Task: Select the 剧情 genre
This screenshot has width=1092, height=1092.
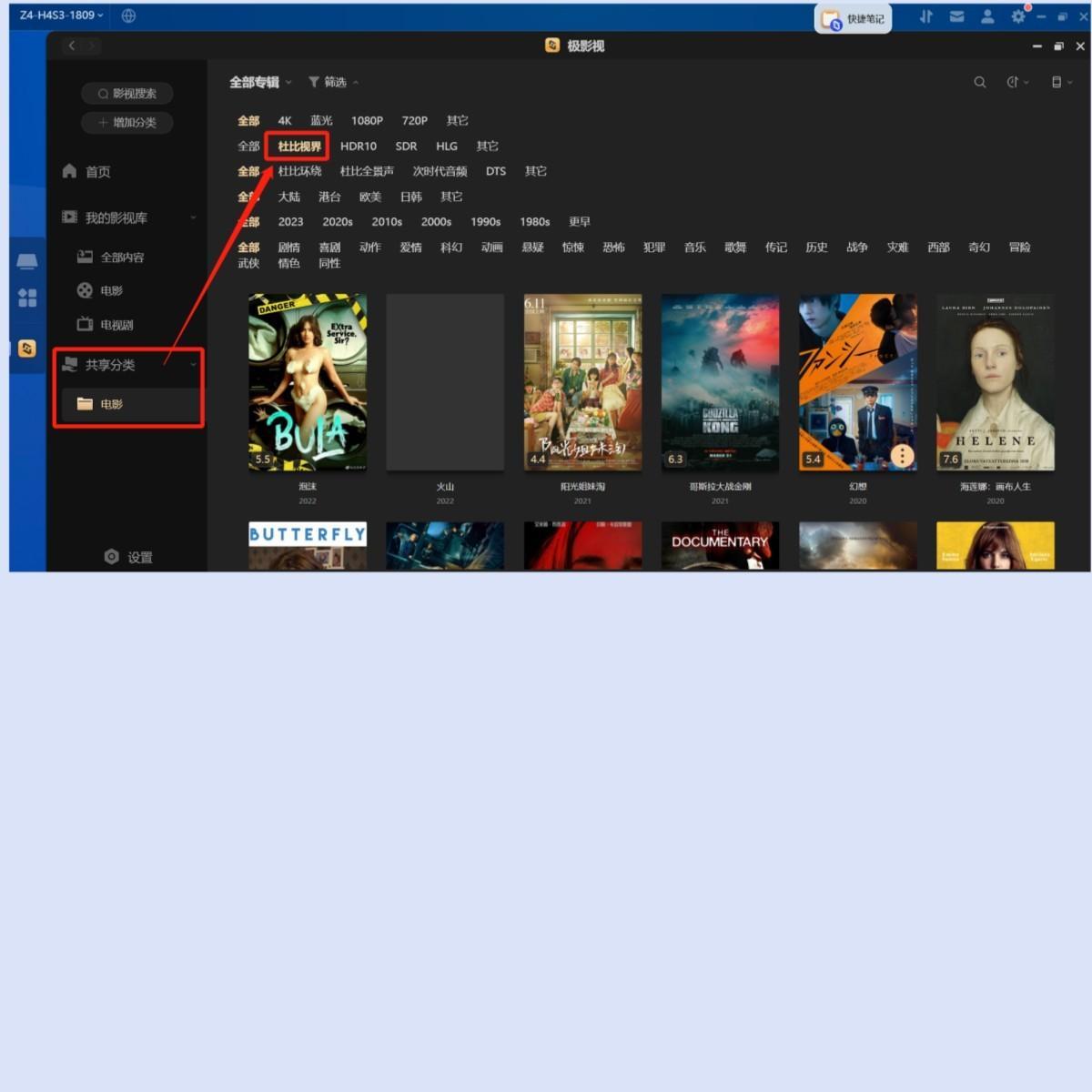Action: point(288,248)
